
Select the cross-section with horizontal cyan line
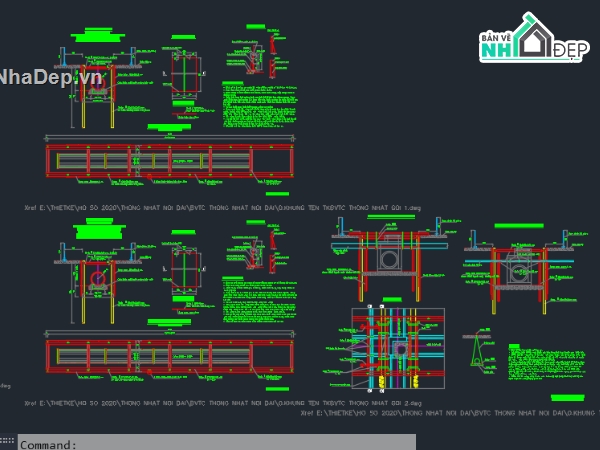tap(519, 272)
